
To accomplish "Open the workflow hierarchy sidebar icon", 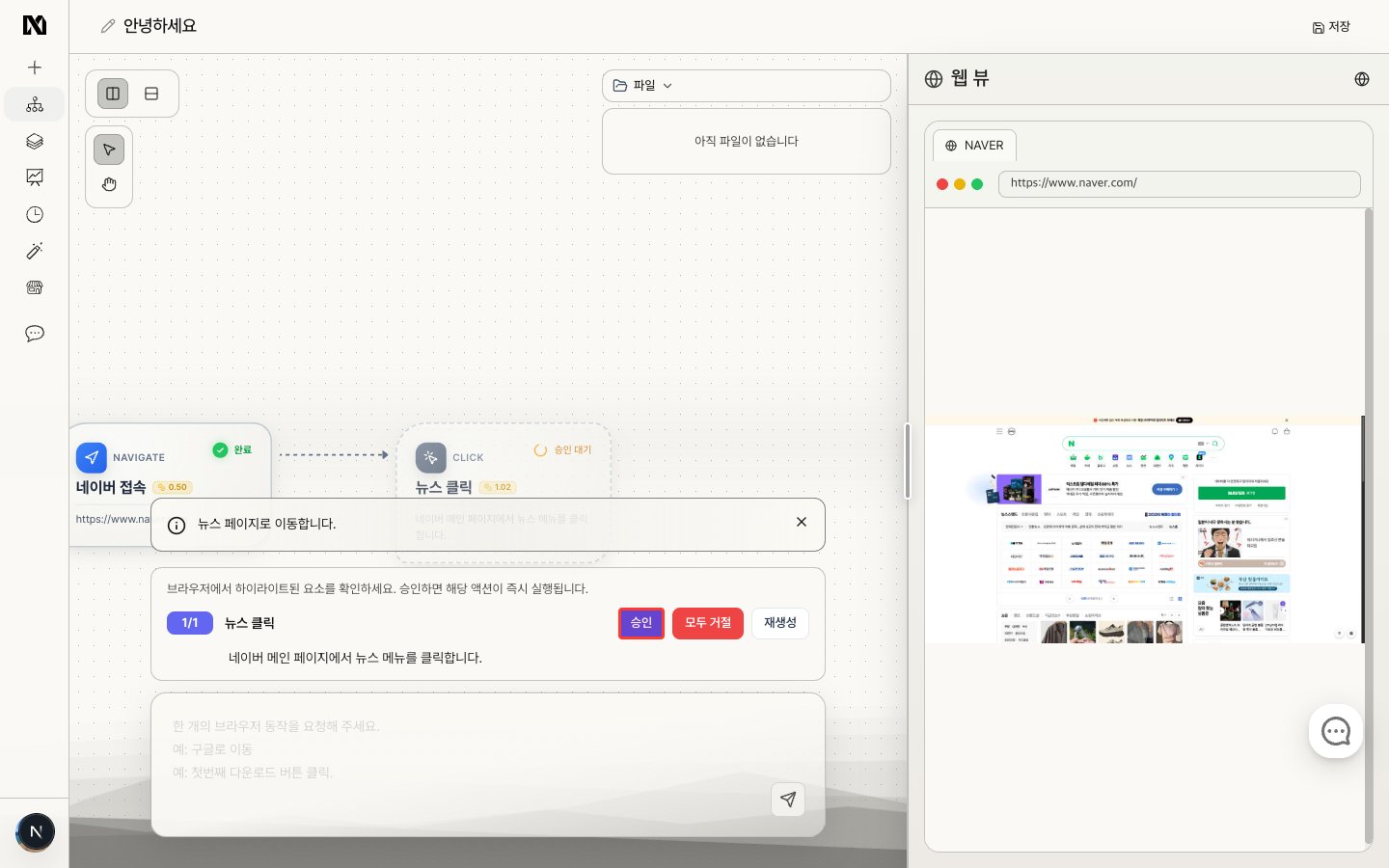I will click(35, 104).
